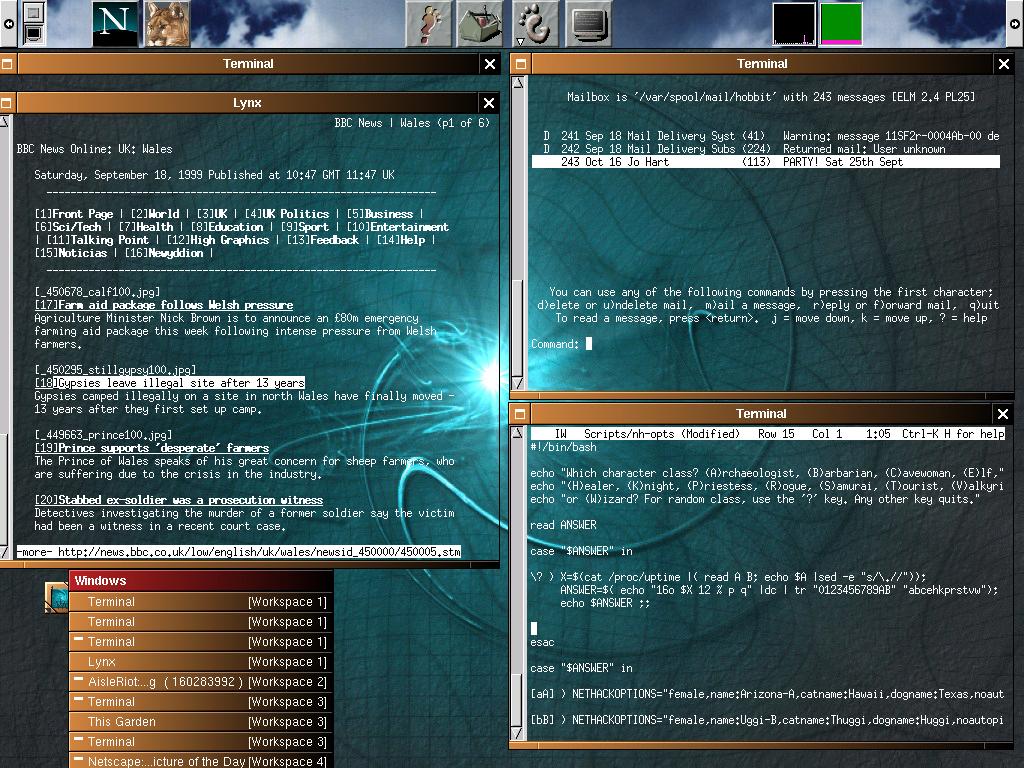Click the editor Terminal scrollbar up arrow

click(517, 433)
